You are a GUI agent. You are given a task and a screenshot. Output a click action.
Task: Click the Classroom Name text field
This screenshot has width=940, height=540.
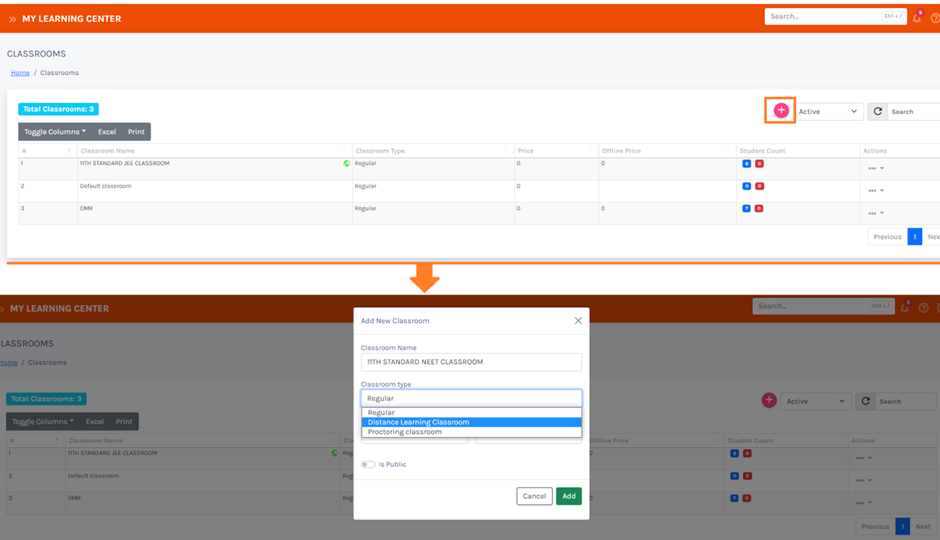(x=471, y=362)
